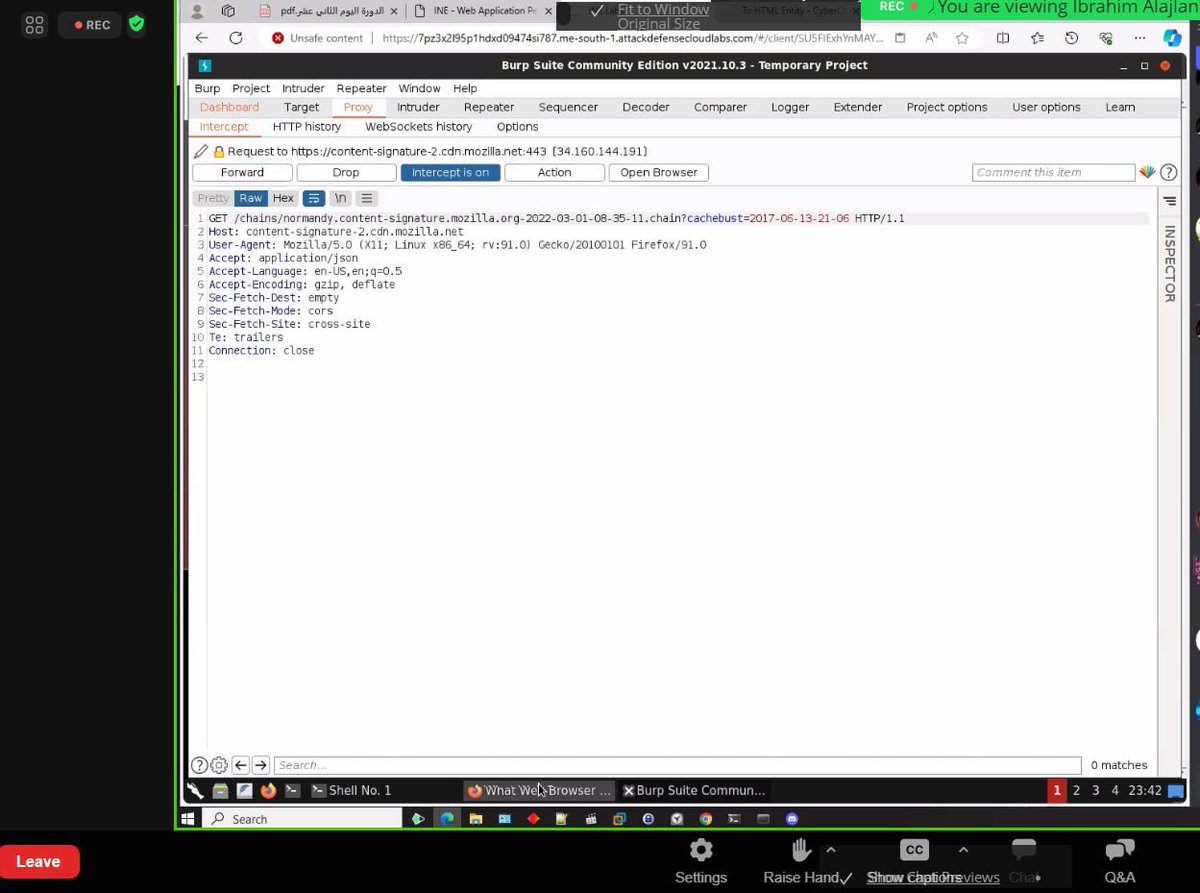The width and height of the screenshot is (1200, 893).
Task: Click the help question mark near search bar
Action: 199,764
